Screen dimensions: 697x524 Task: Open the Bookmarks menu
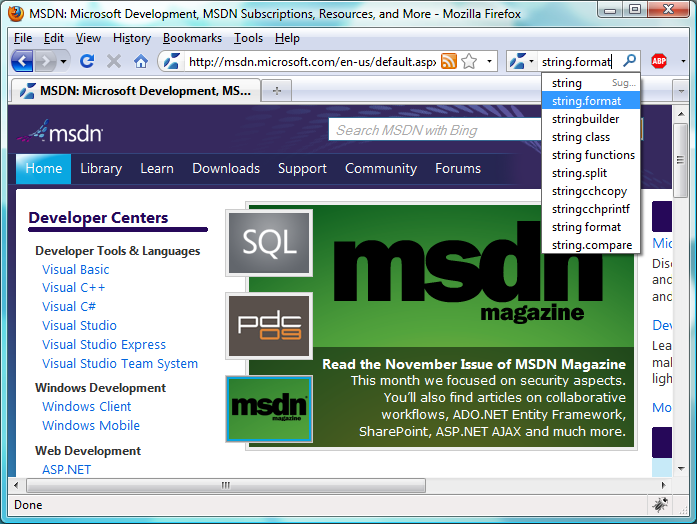[x=192, y=38]
